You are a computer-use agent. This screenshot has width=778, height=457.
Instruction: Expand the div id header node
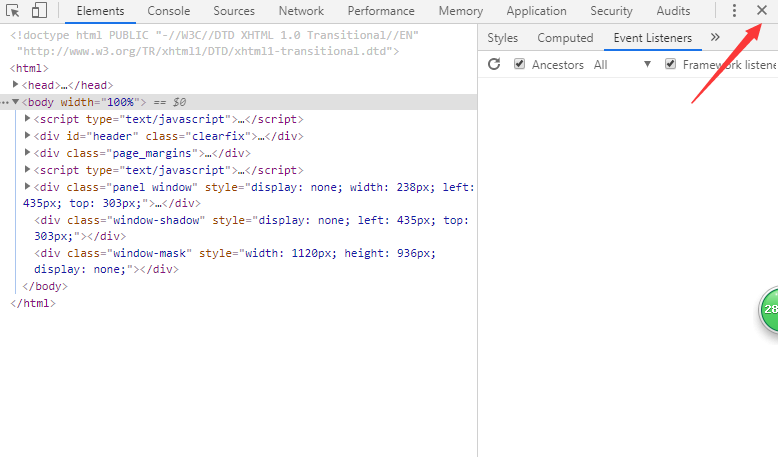(x=28, y=135)
